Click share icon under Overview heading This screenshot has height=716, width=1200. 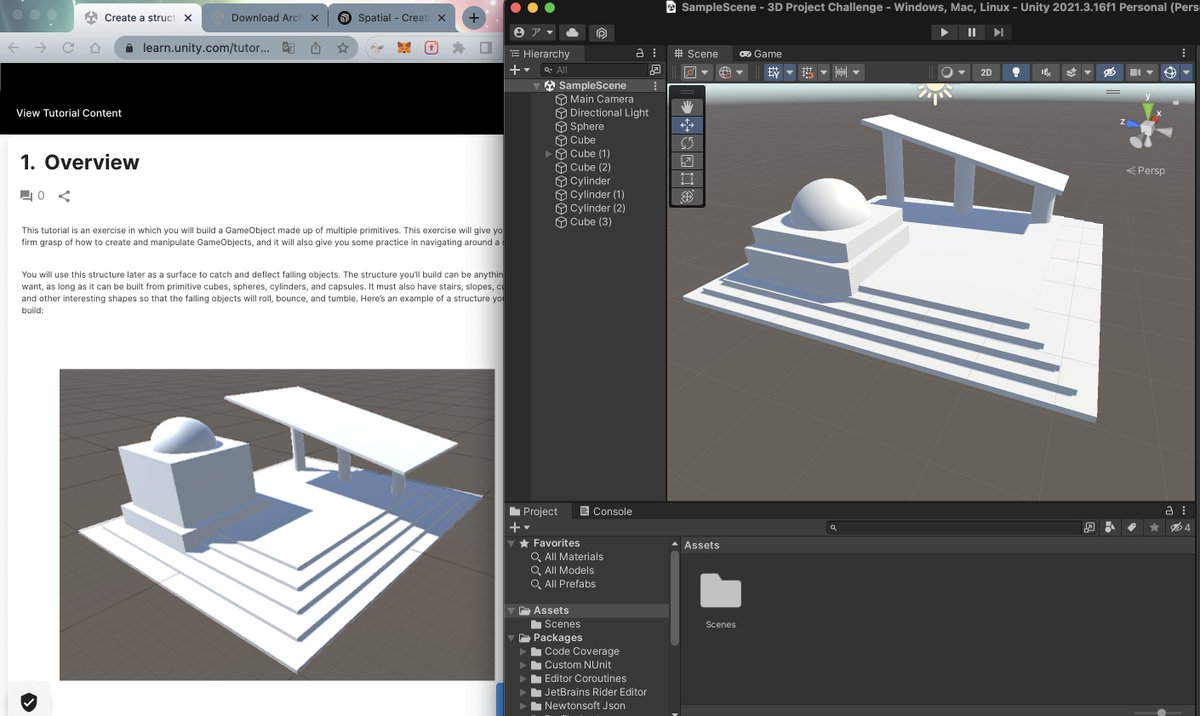tap(64, 196)
